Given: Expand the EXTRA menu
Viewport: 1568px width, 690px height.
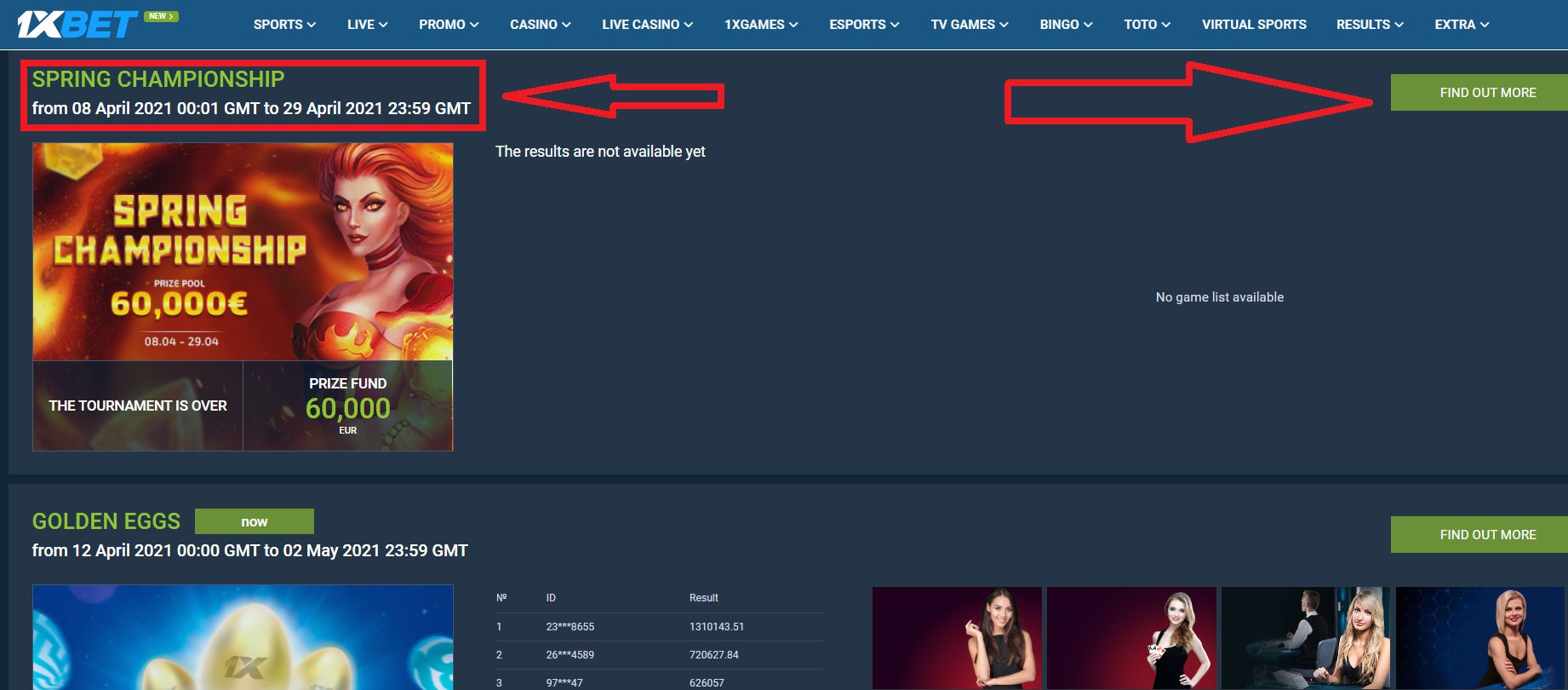Looking at the screenshot, I should point(1462,25).
